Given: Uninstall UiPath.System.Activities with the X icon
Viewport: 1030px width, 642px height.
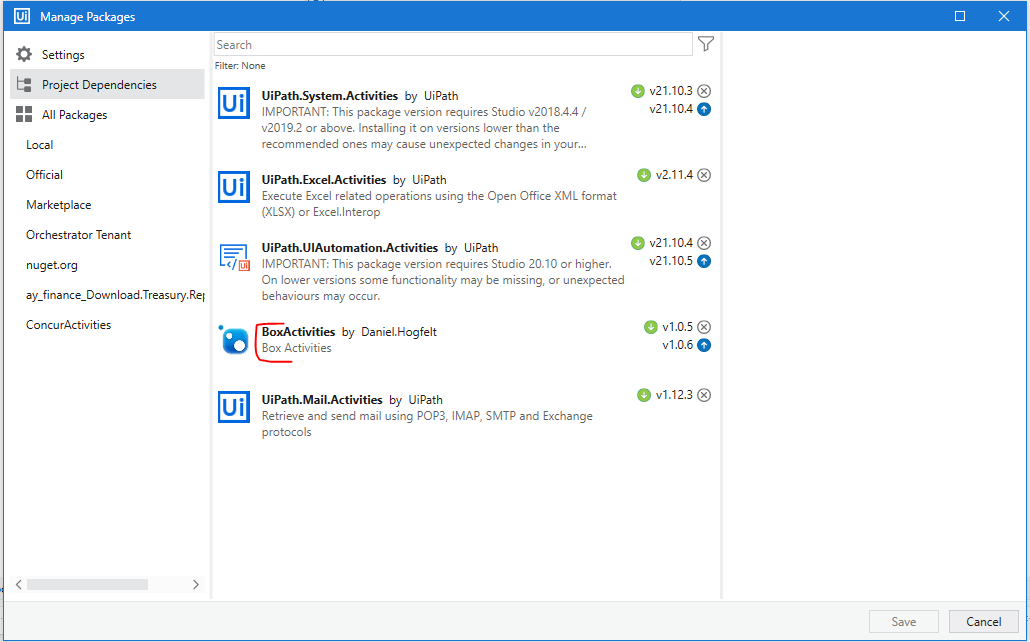Looking at the screenshot, I should [704, 91].
